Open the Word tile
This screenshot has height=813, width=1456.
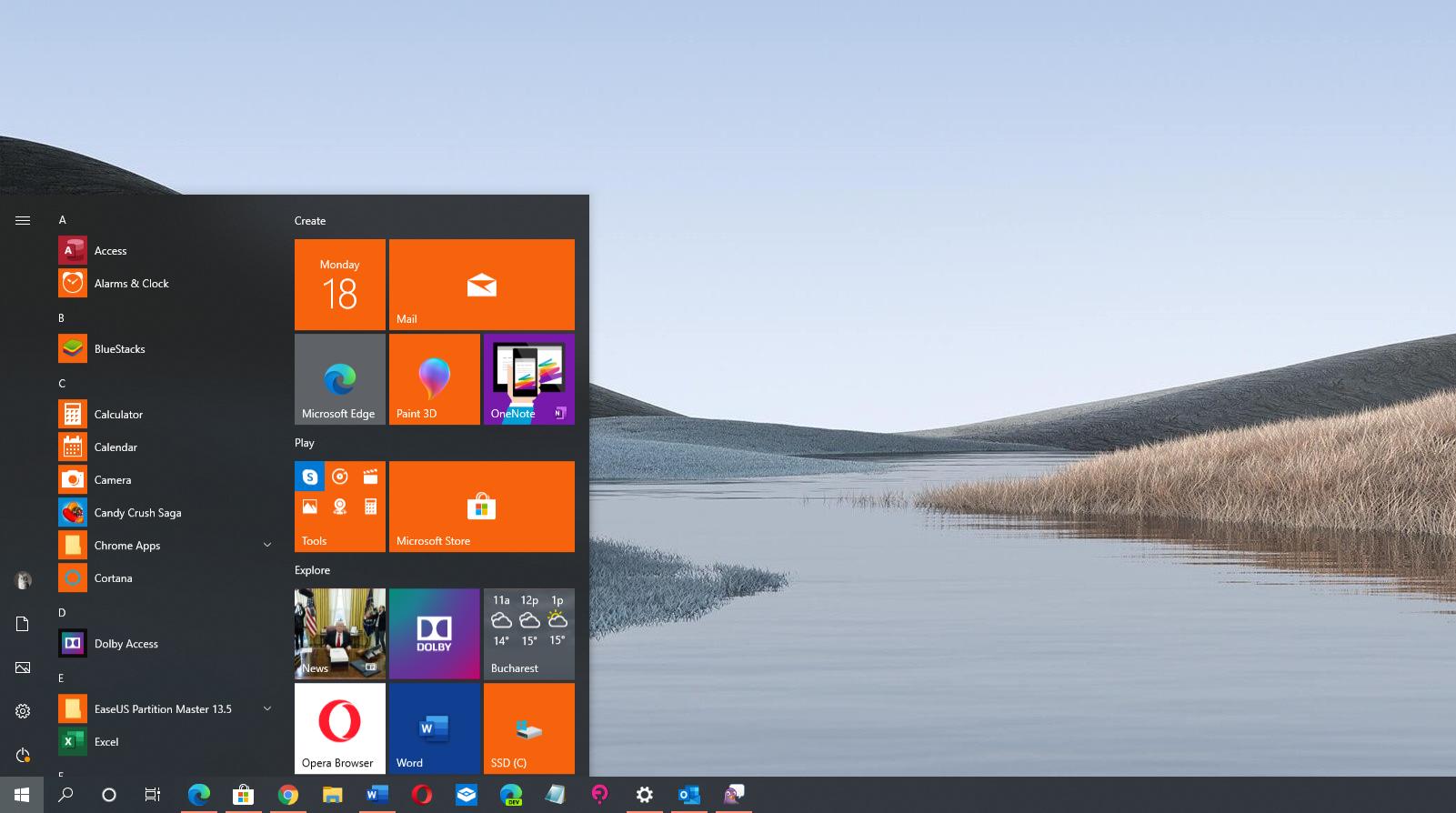435,728
